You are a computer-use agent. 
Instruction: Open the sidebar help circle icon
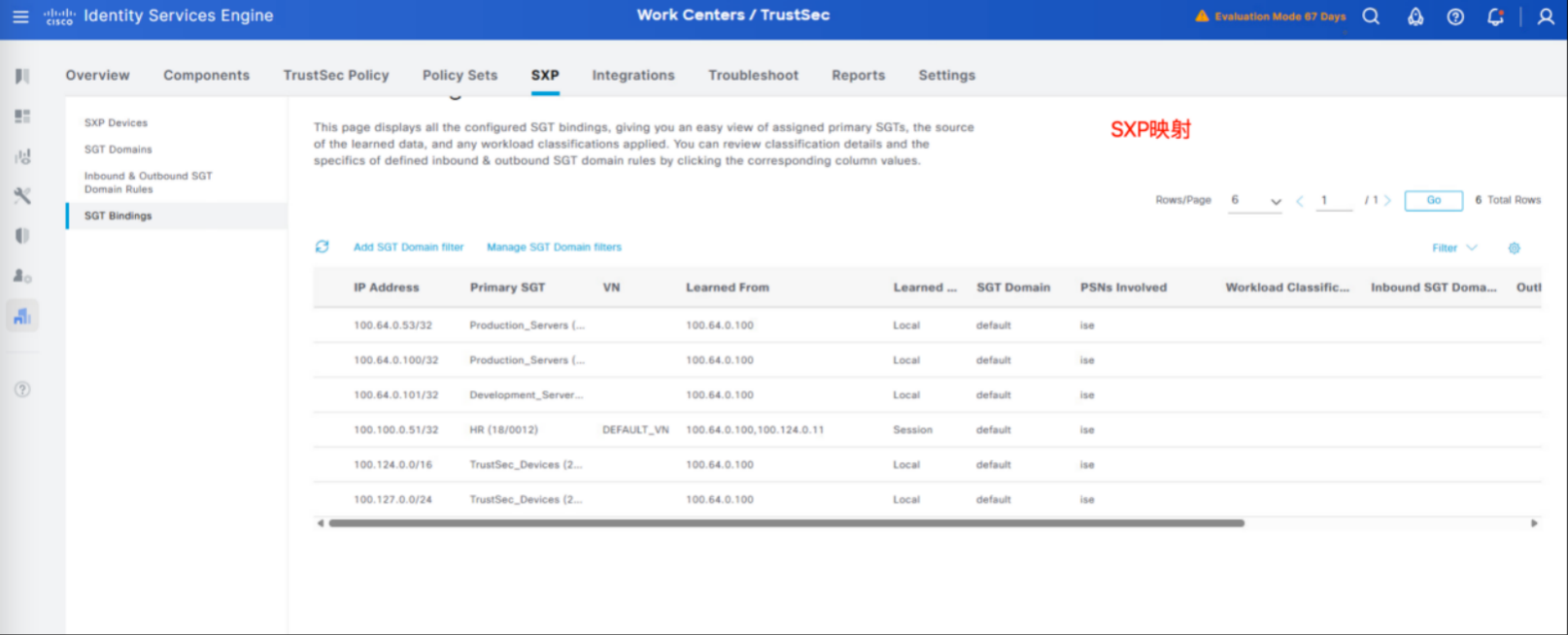[22, 389]
